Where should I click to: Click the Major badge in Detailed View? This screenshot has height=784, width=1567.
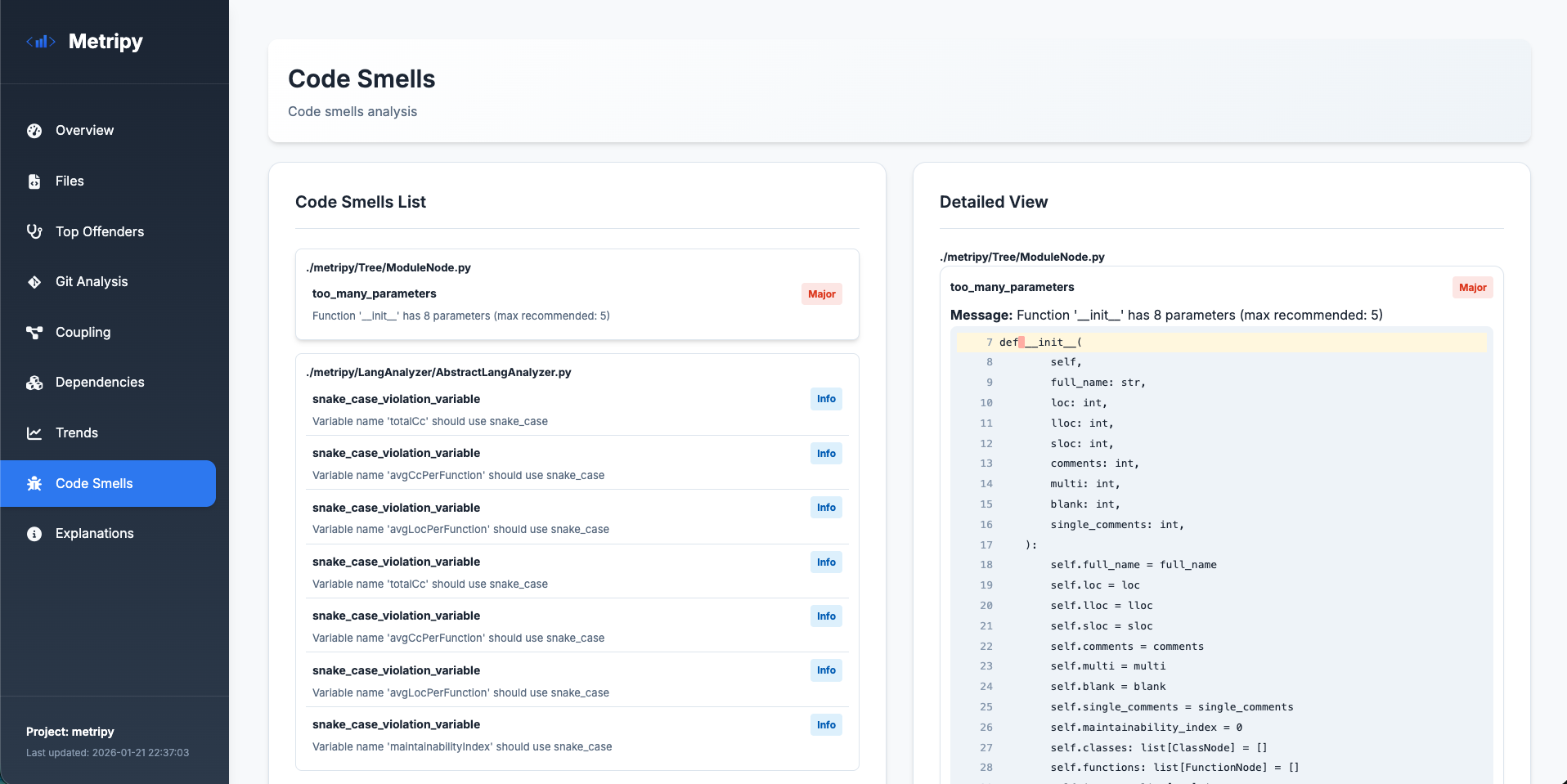[x=1471, y=287]
